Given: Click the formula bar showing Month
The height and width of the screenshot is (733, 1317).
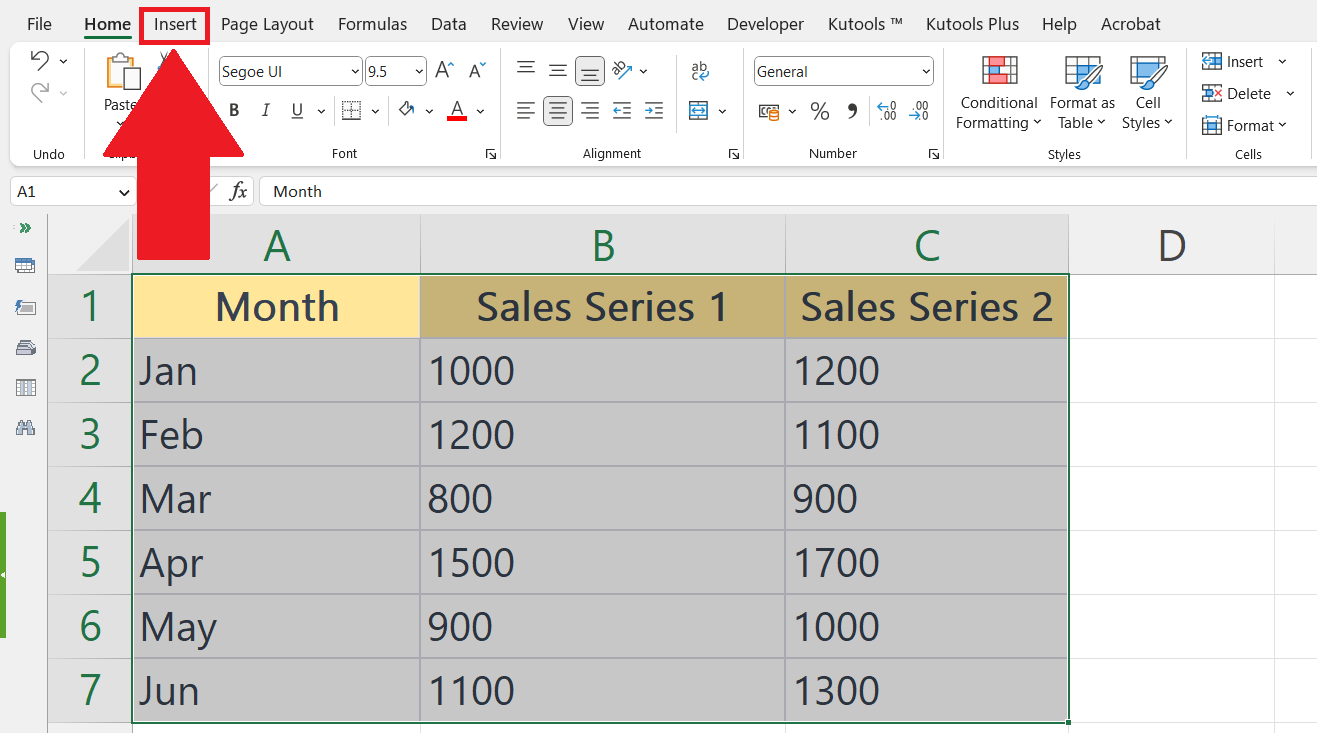Looking at the screenshot, I should 788,192.
